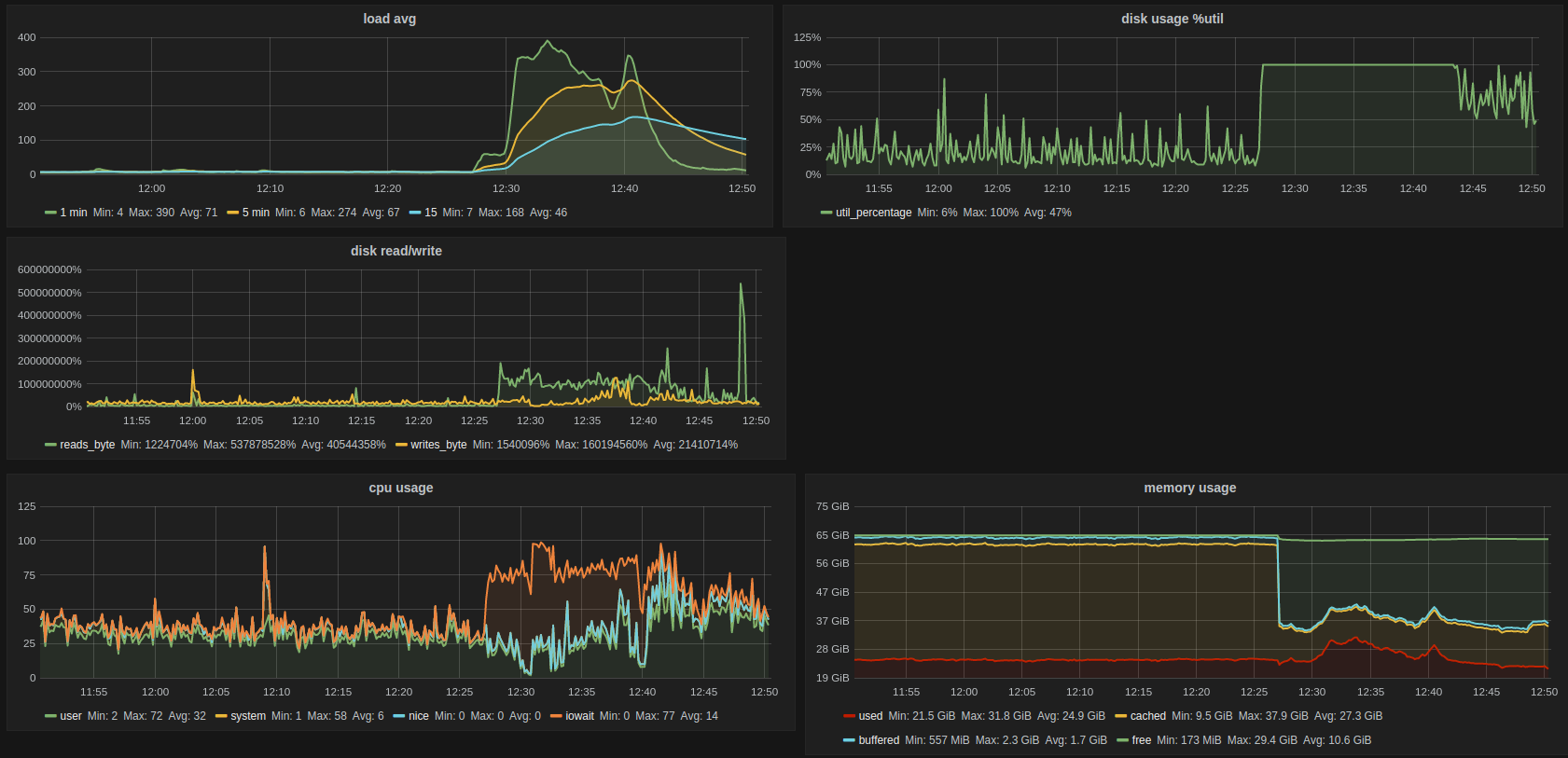Click the iowait spike near 12:10 in cpu graph
The width and height of the screenshot is (1568, 758).
coord(265,548)
